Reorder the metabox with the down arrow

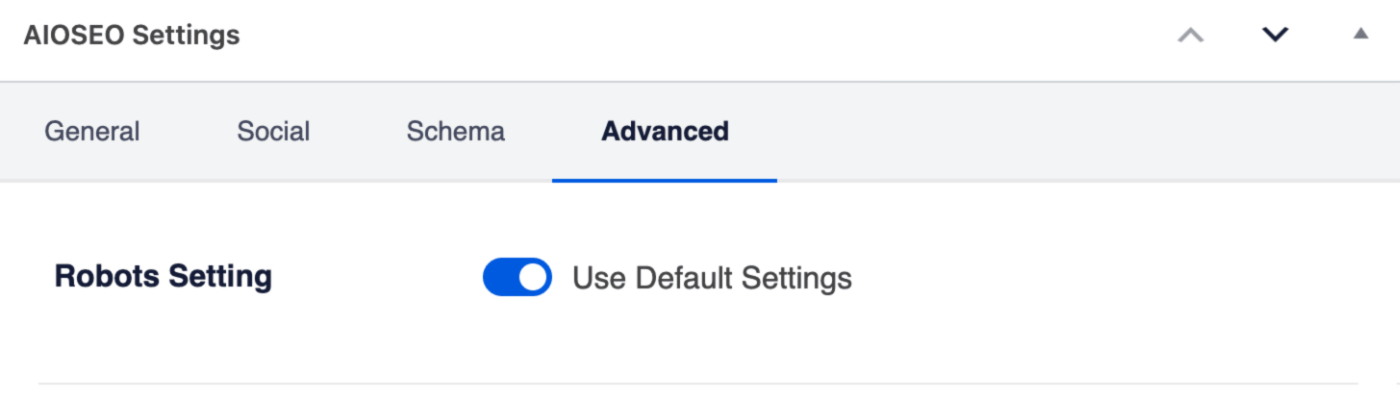coord(1275,35)
